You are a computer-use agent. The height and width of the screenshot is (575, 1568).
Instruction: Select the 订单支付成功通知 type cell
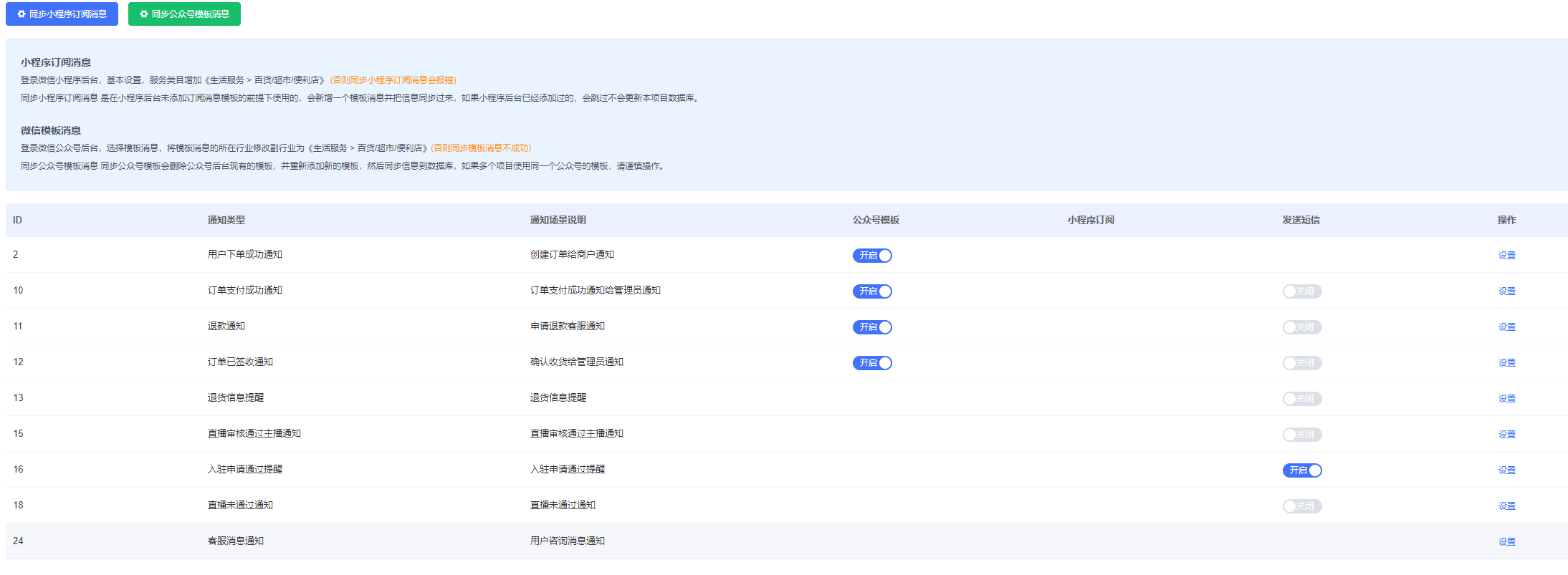coord(245,290)
